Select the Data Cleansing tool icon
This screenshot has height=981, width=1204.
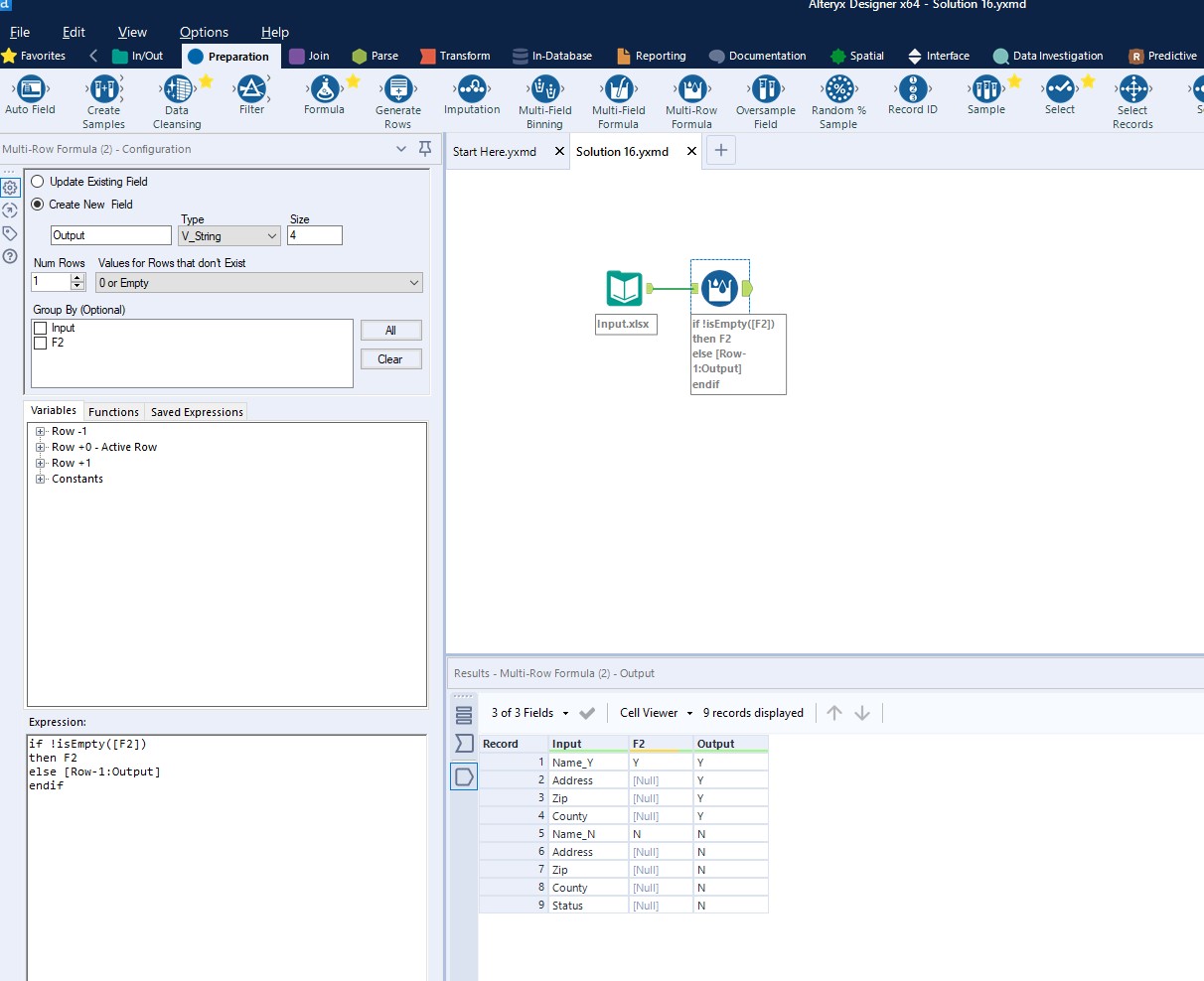pos(178,89)
